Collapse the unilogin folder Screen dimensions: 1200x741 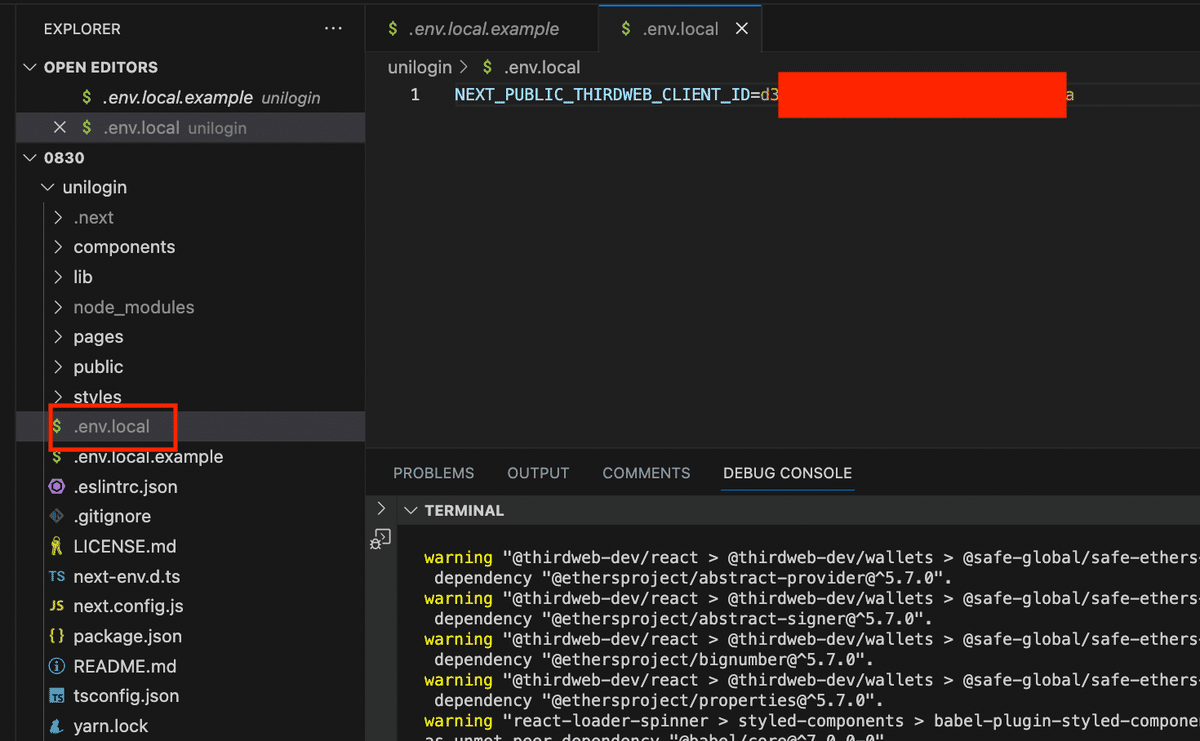(x=47, y=188)
